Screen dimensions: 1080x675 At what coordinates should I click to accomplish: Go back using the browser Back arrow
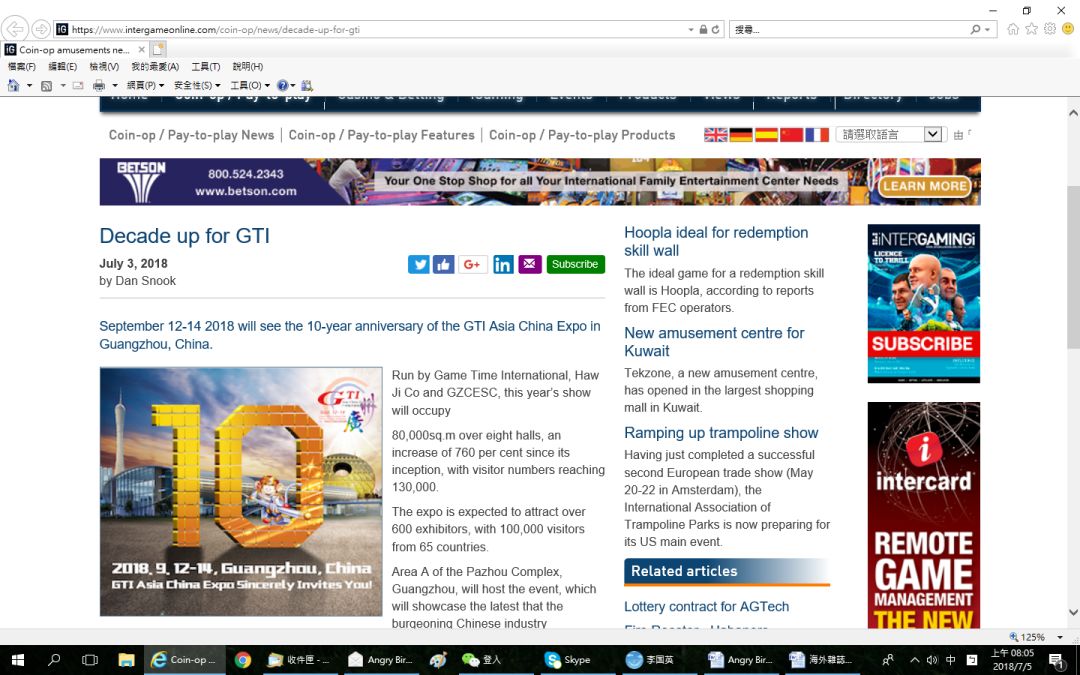pos(15,29)
